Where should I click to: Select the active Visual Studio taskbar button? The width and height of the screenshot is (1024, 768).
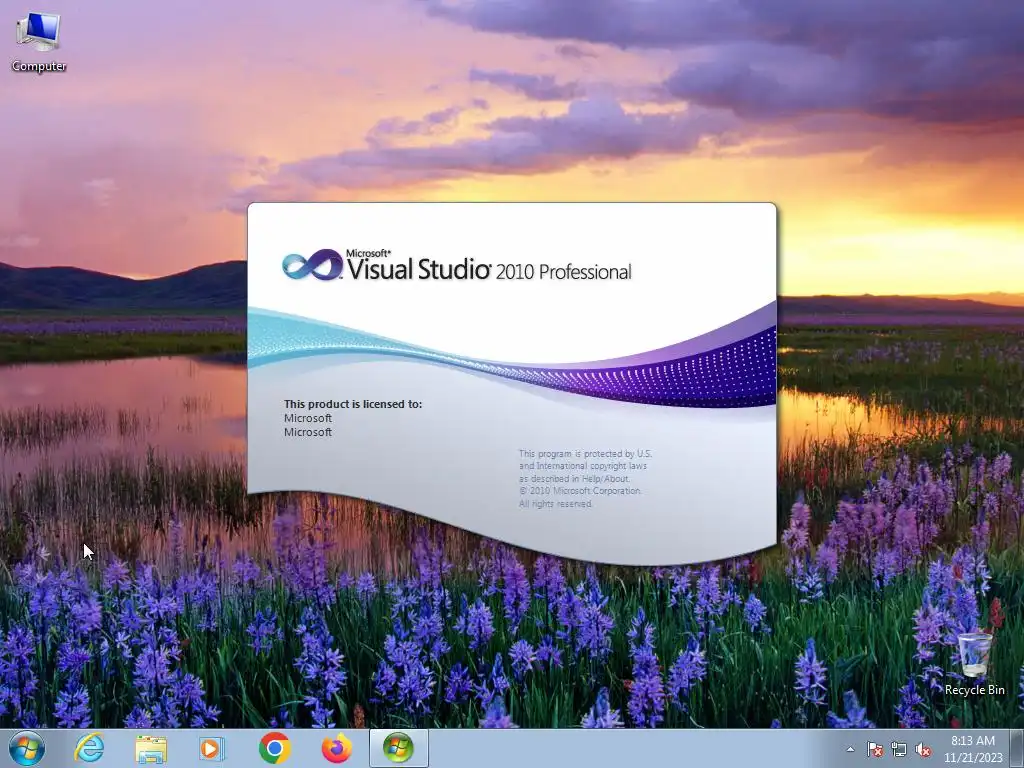(x=398, y=748)
